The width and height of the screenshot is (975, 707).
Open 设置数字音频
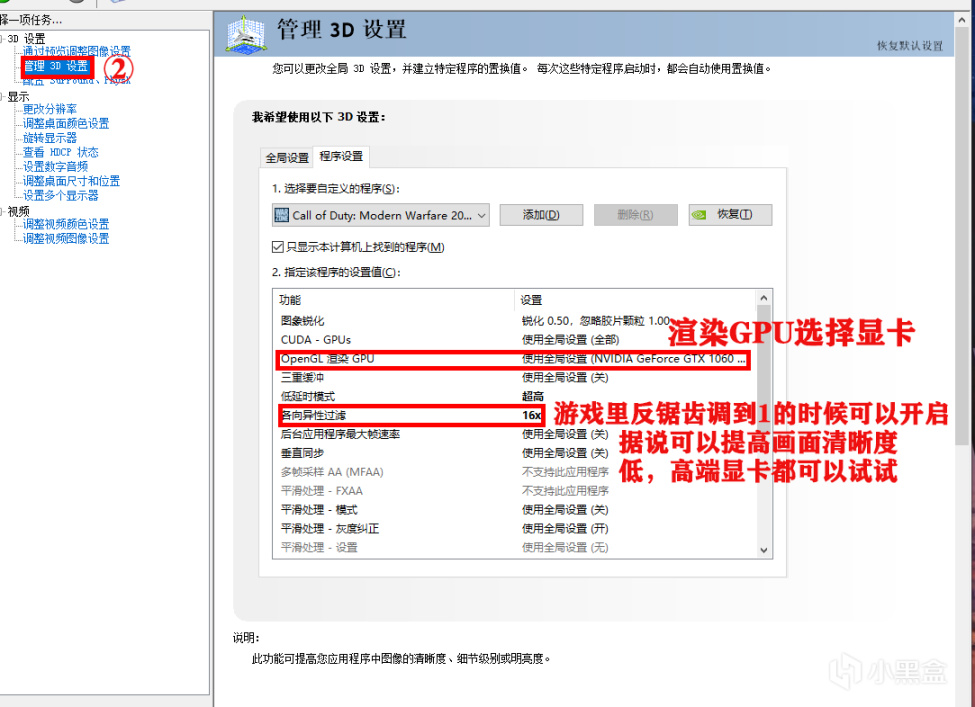click(55, 166)
